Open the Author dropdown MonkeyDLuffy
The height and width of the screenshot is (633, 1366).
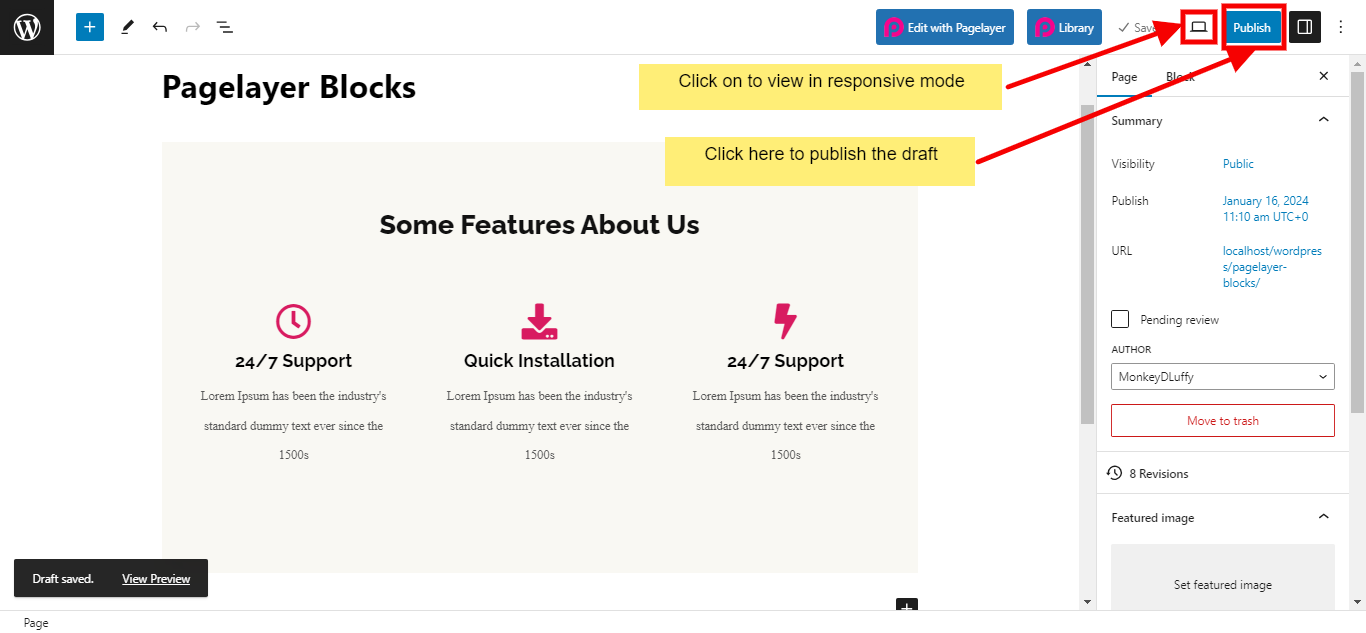[x=1222, y=377]
